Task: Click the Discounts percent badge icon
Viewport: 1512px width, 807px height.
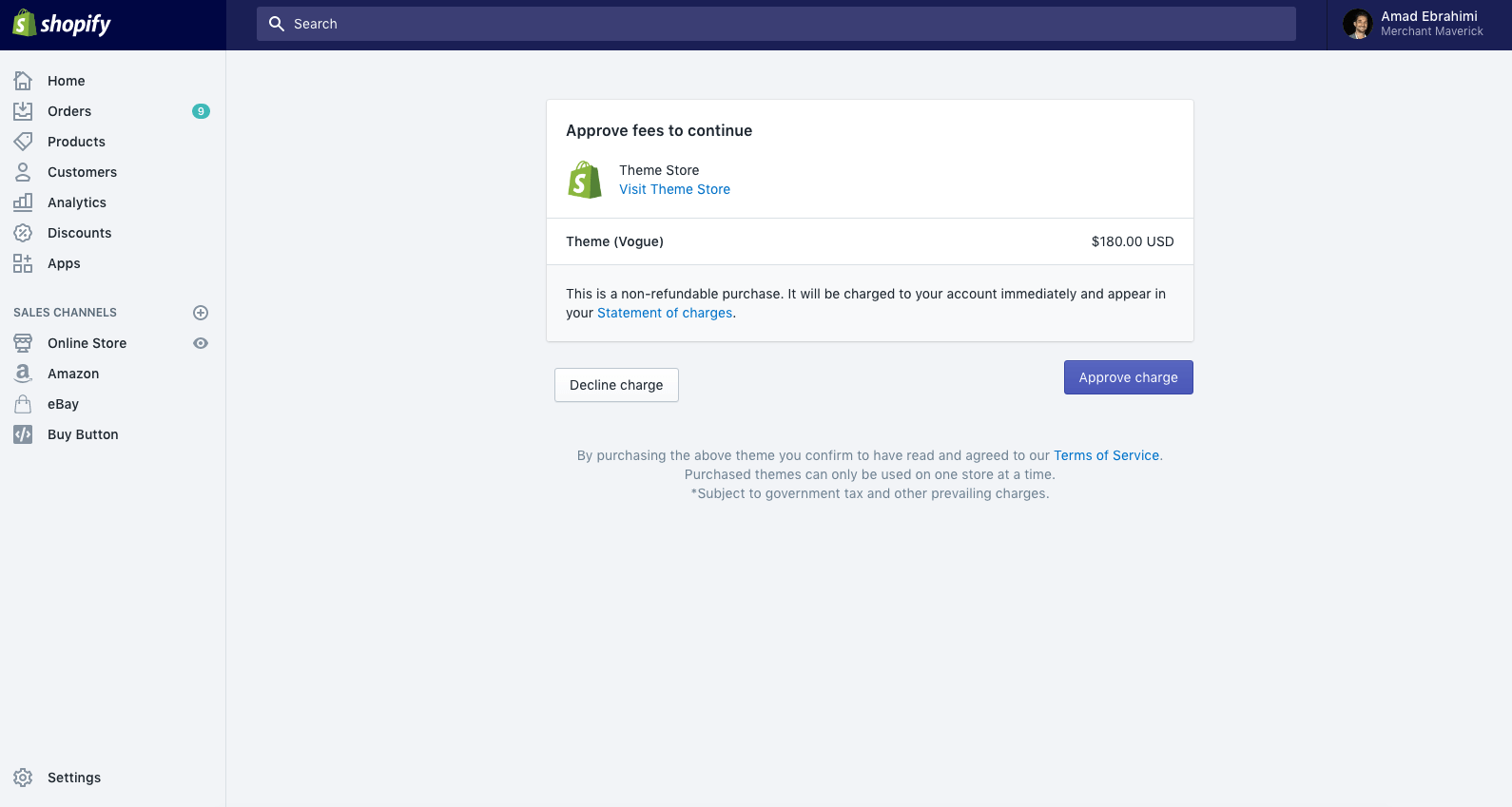Action: 23,233
